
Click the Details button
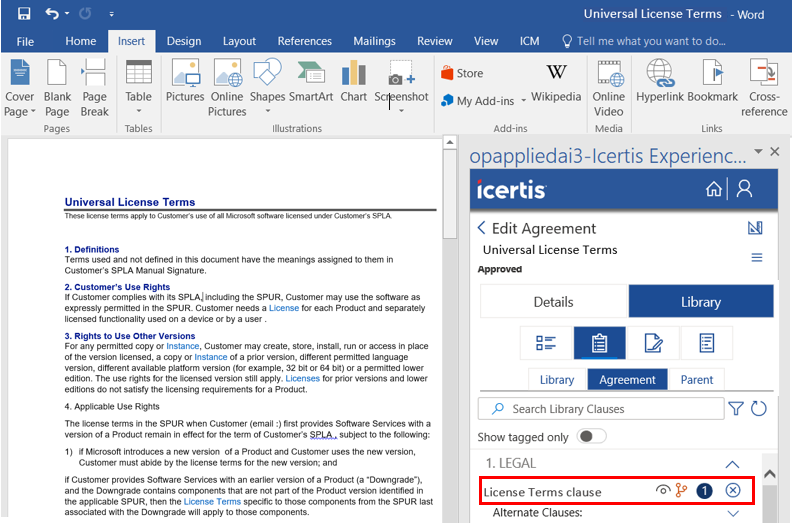553,302
